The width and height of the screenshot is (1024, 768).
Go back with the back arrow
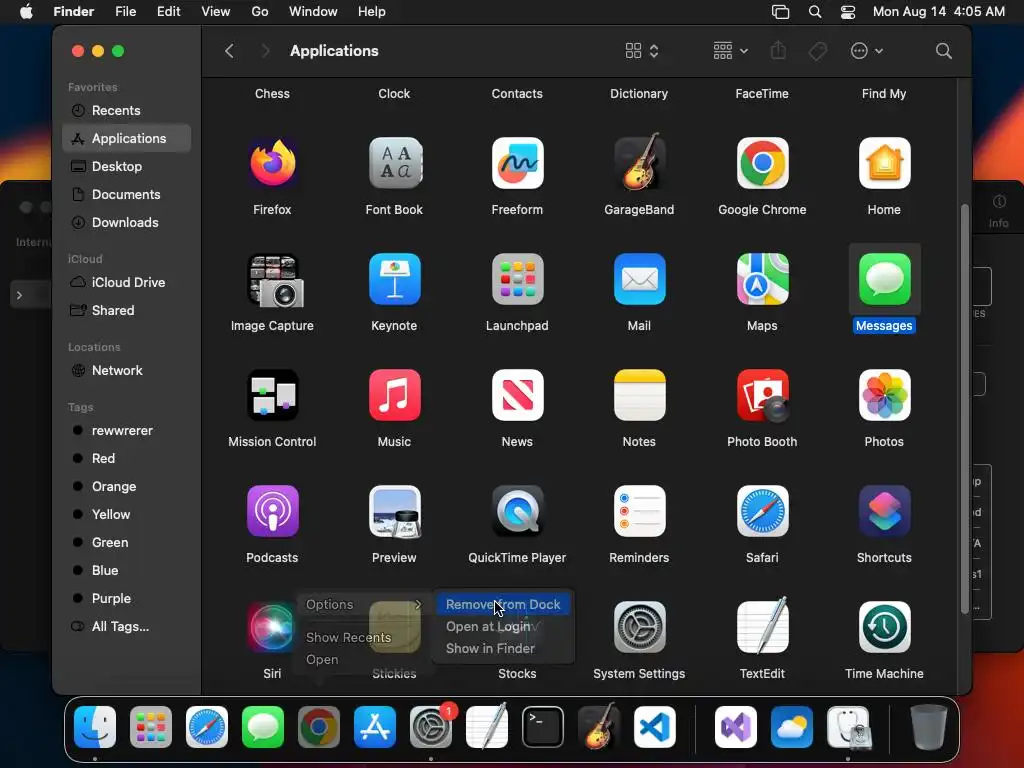pos(229,51)
